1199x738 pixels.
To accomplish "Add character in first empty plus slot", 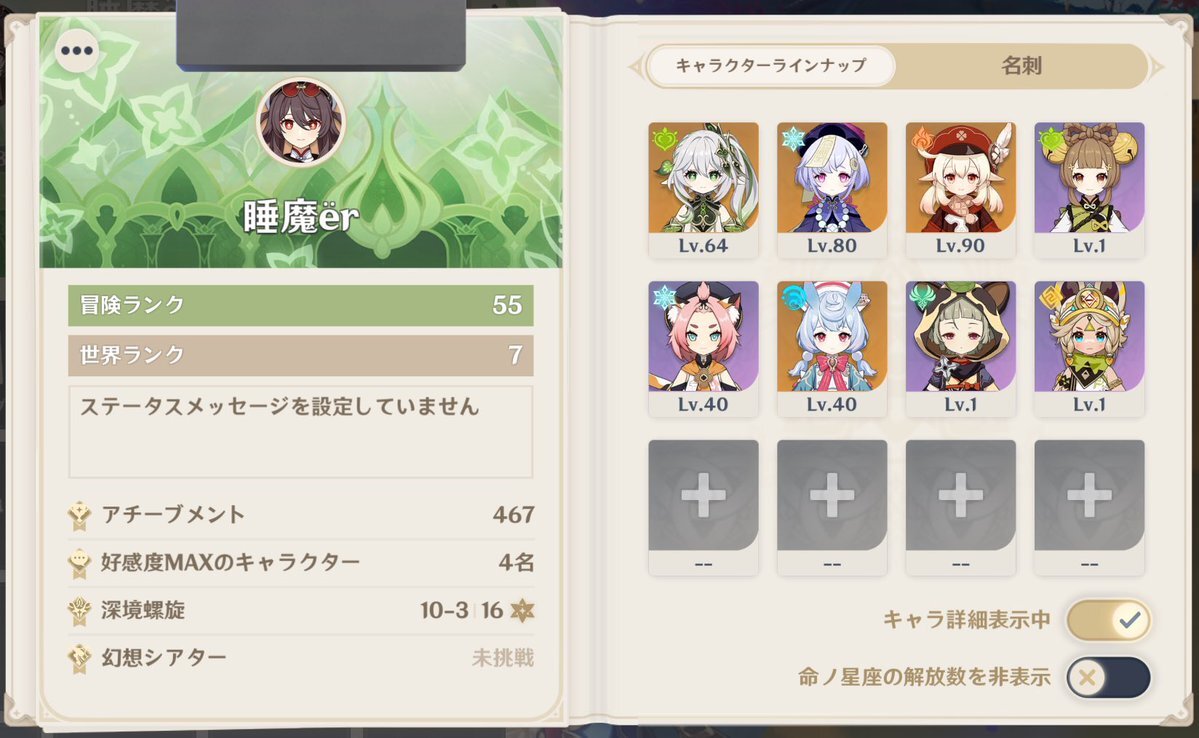I will (x=703, y=507).
